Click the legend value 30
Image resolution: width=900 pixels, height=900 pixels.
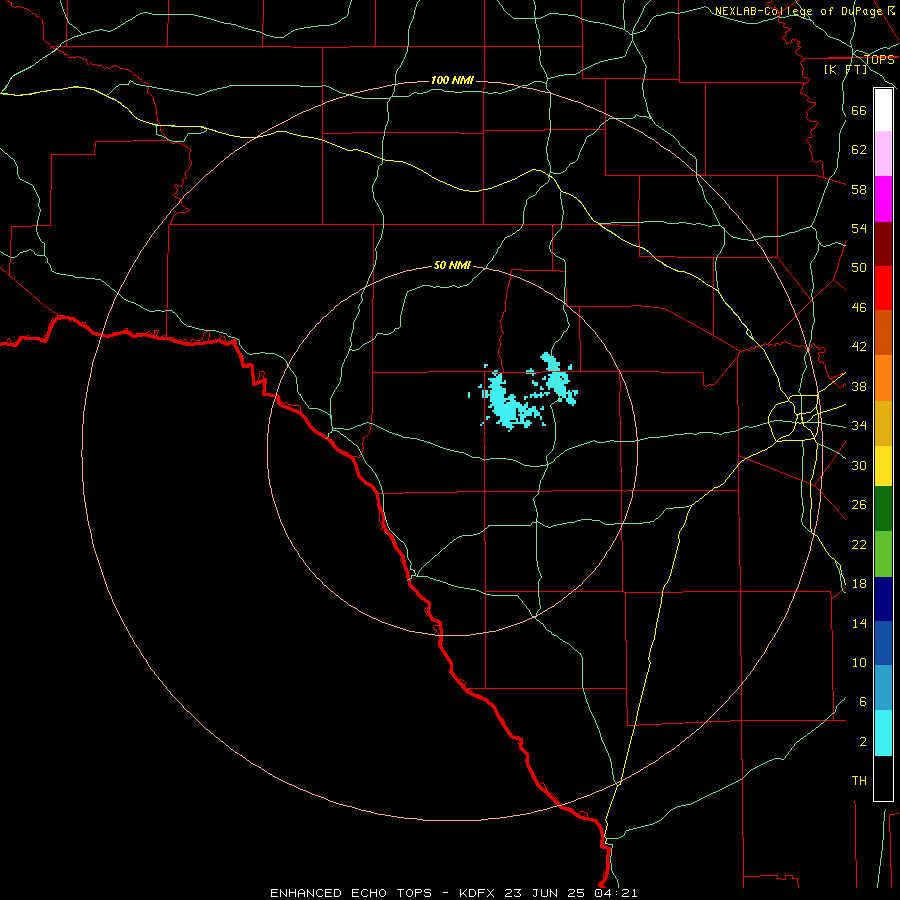(x=859, y=465)
